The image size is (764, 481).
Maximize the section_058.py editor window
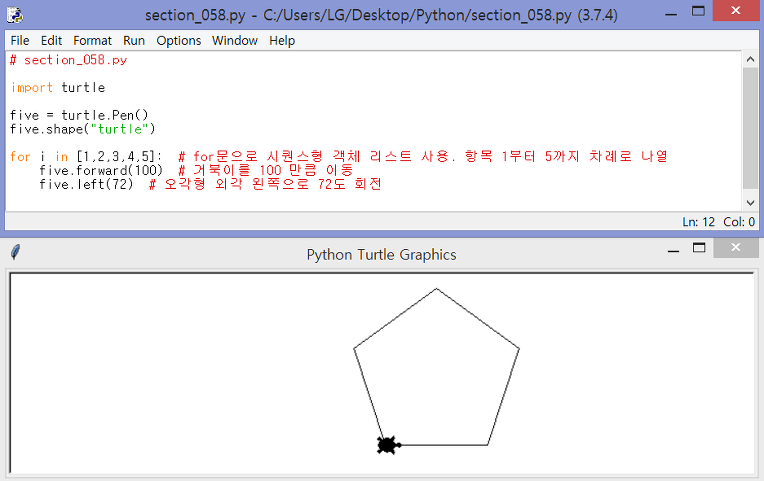(x=698, y=11)
